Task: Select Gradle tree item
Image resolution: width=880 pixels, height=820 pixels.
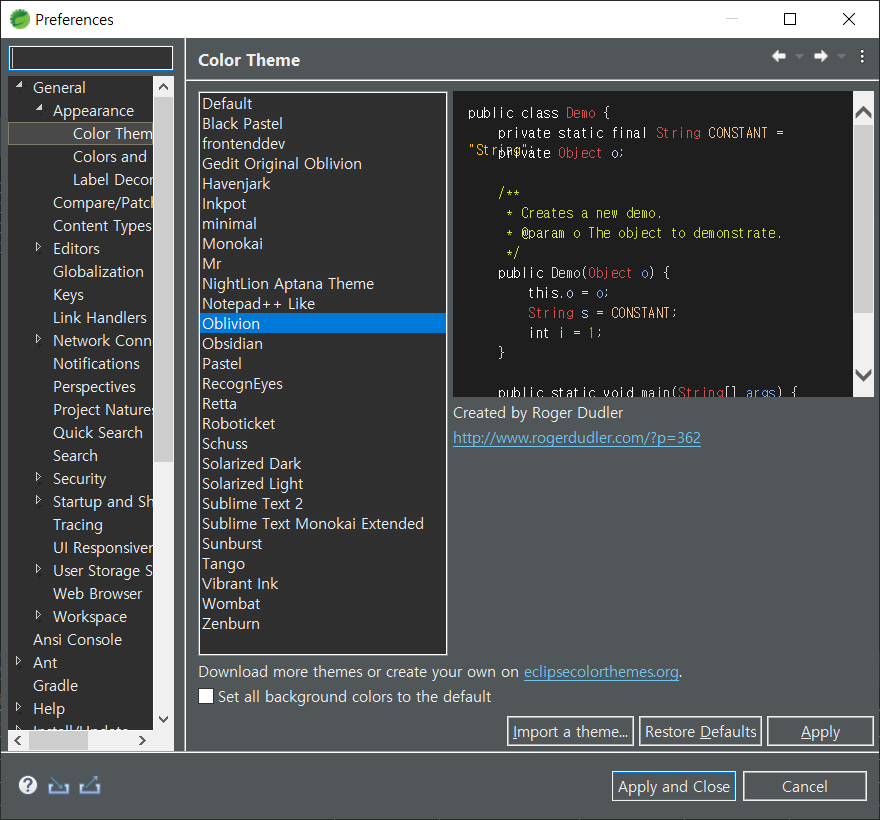Action: point(56,686)
